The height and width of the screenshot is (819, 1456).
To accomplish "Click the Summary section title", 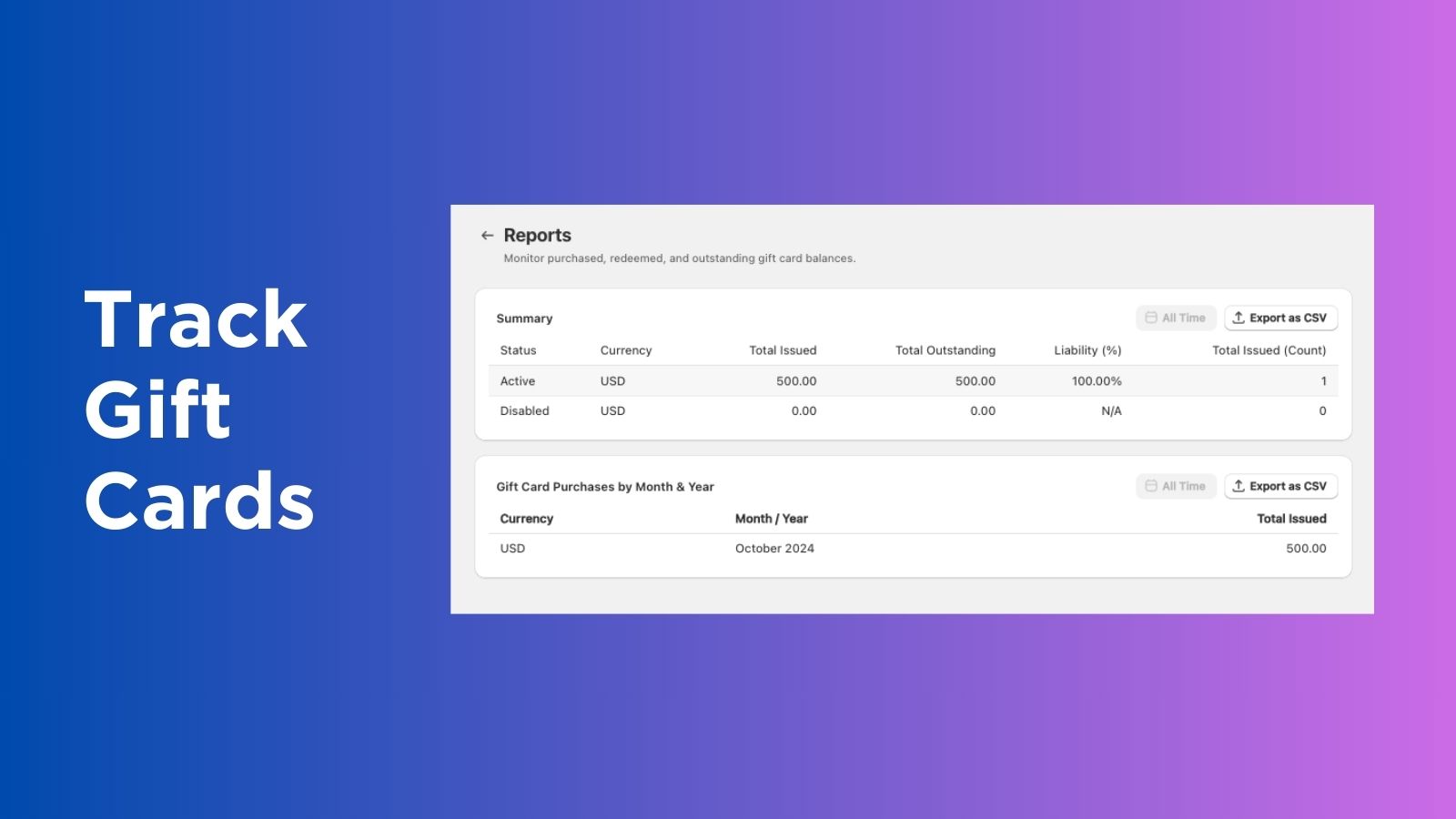I will (x=524, y=318).
